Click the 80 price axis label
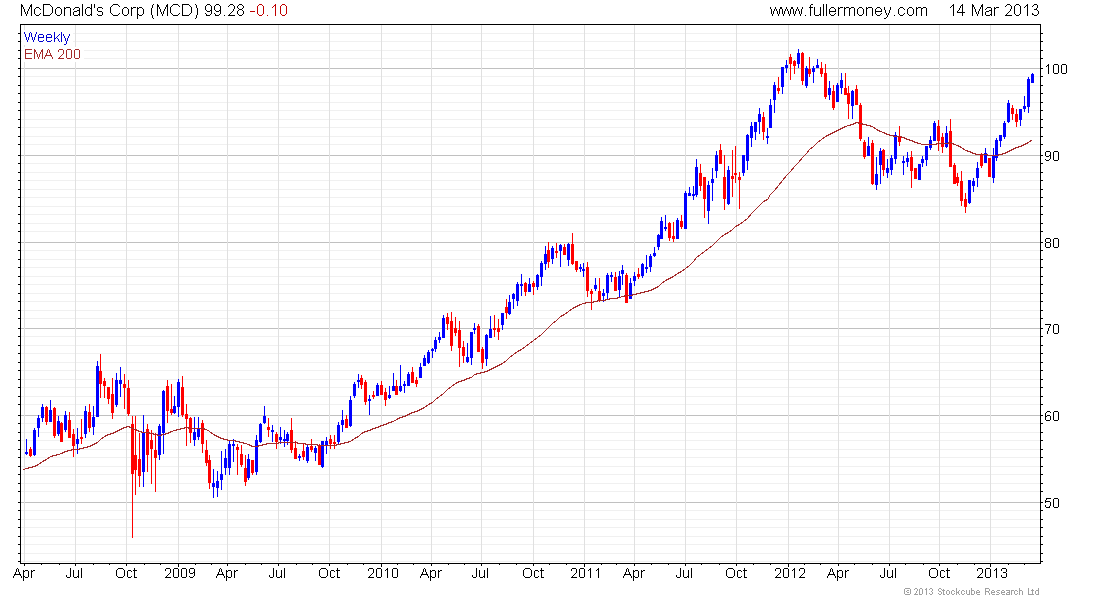 pyautogui.click(x=1052, y=243)
